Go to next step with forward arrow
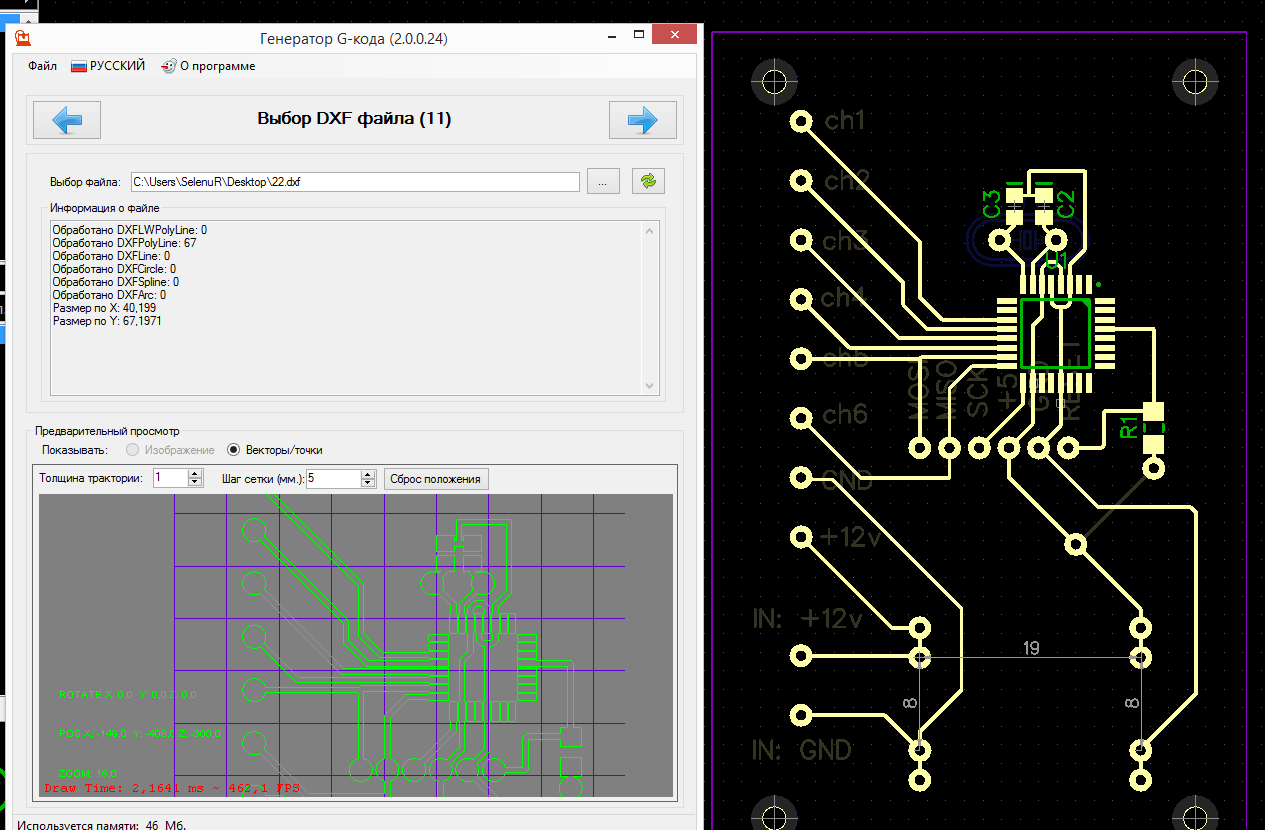Viewport: 1265px width, 830px height. tap(642, 120)
